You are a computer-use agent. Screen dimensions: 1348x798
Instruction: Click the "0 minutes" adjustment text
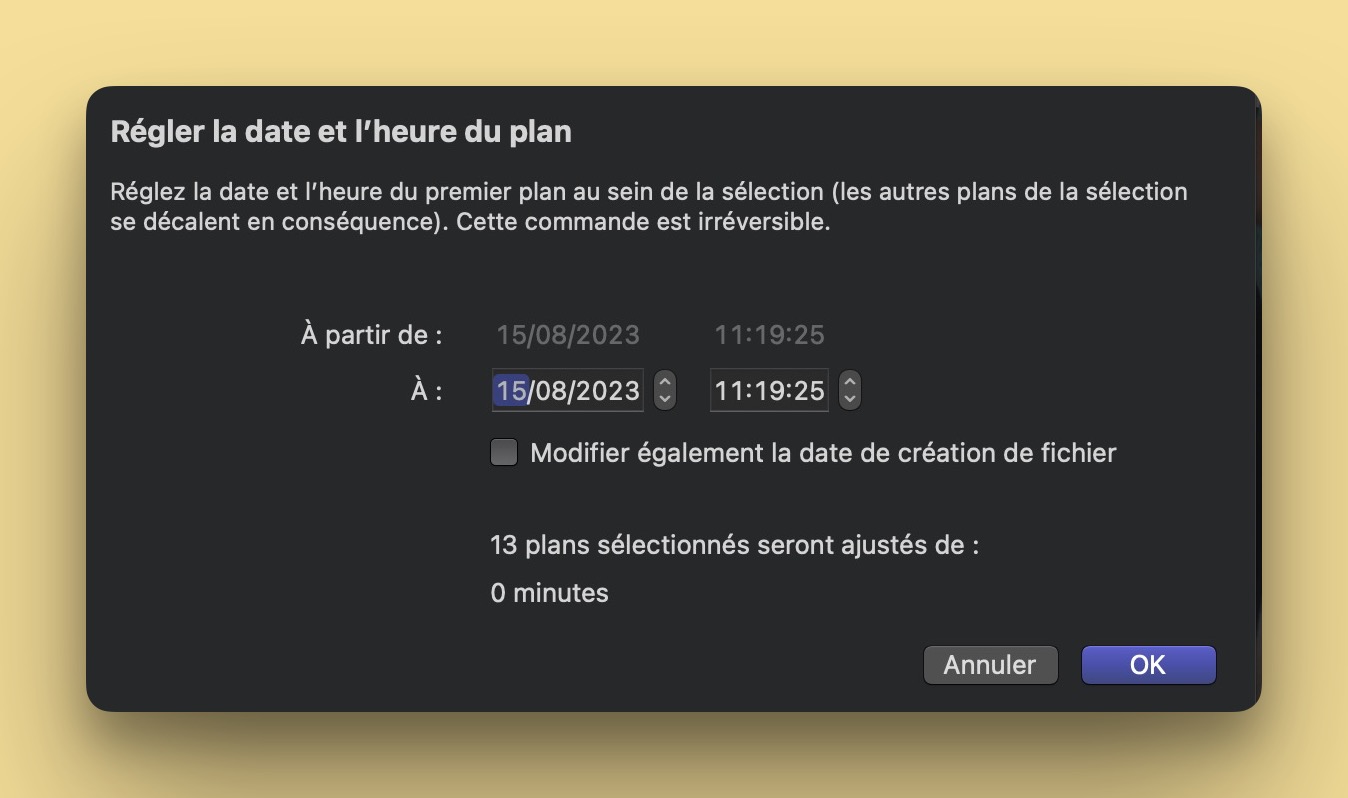[x=549, y=593]
